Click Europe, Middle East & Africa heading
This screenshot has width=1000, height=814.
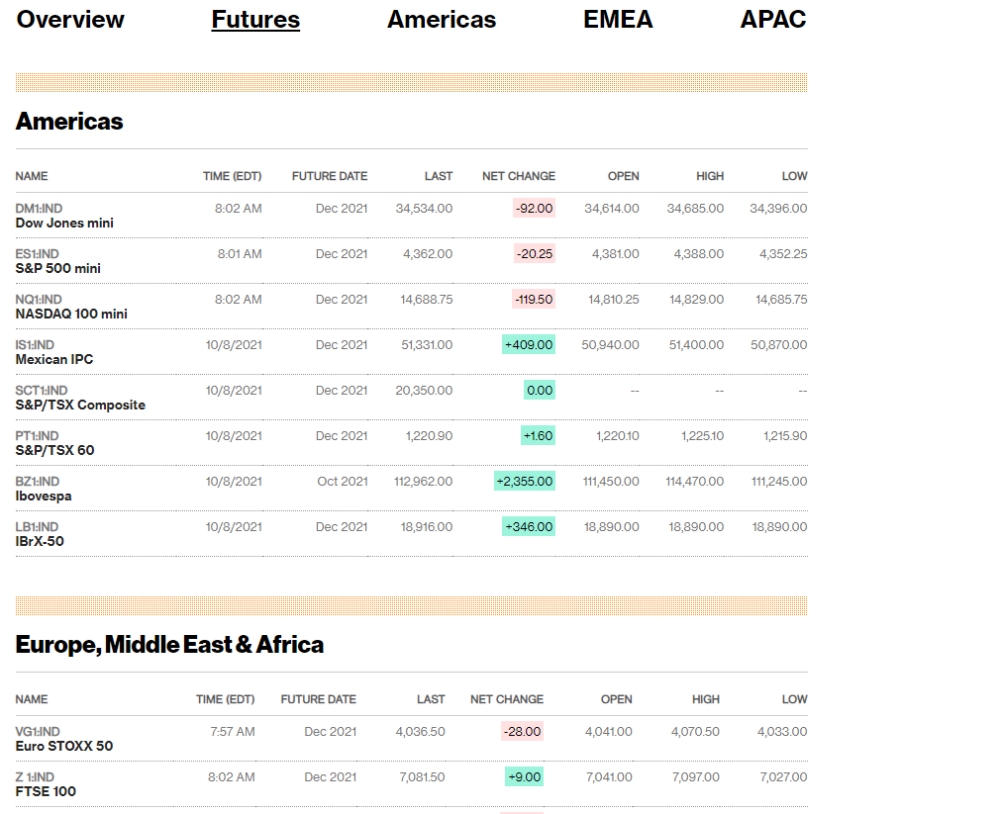(170, 645)
